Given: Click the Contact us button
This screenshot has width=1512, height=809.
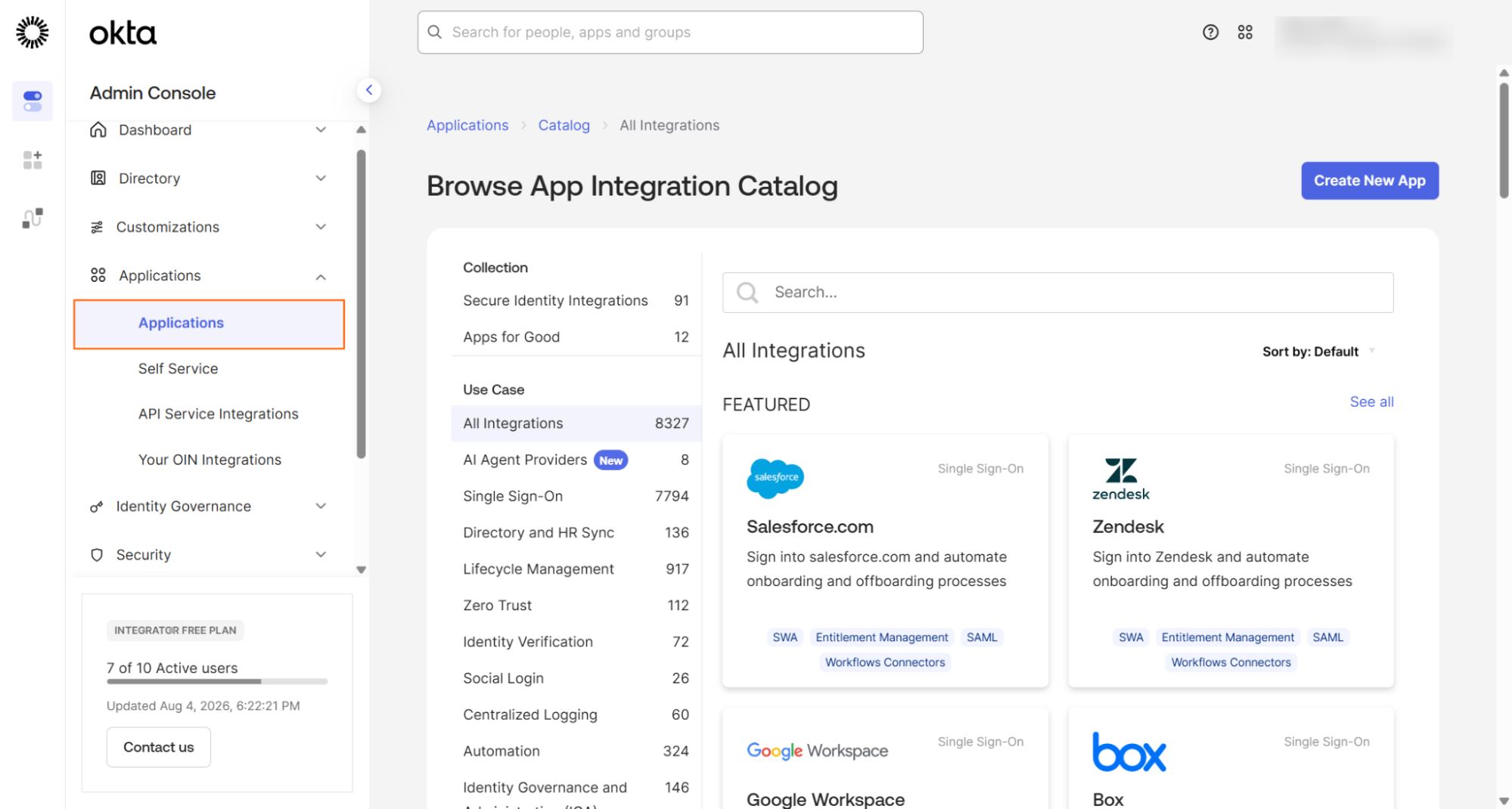Looking at the screenshot, I should point(158,747).
